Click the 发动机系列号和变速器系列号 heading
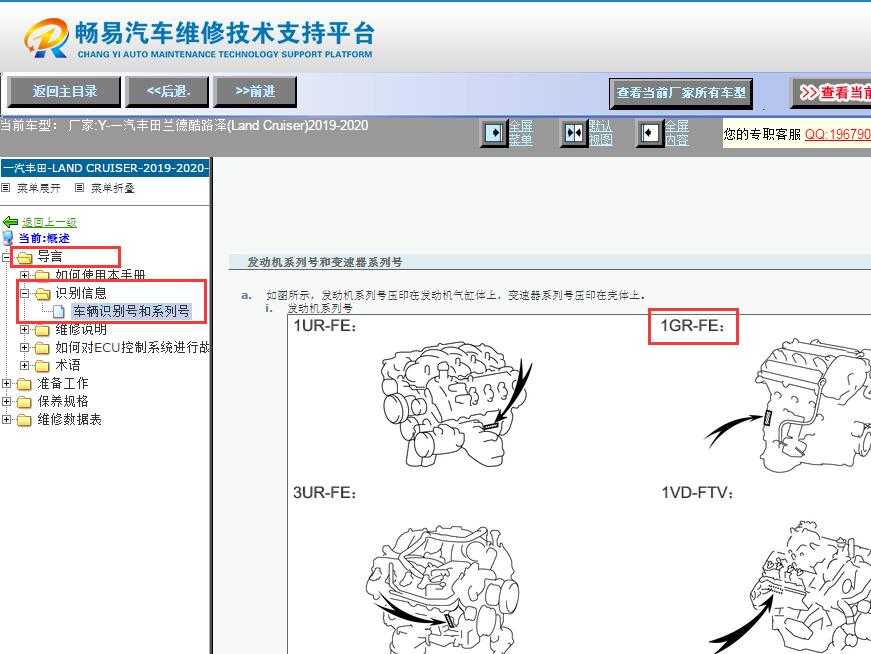Image resolution: width=871 pixels, height=654 pixels. pos(325,262)
